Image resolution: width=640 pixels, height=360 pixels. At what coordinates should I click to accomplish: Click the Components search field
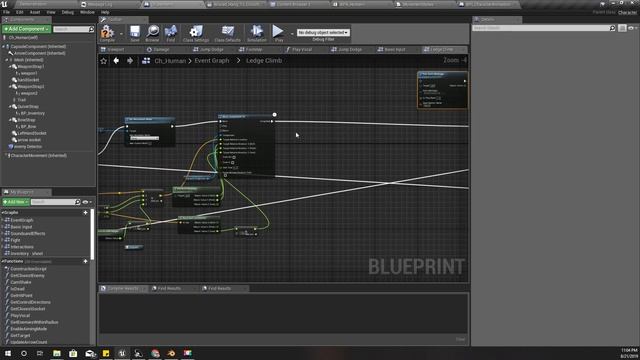click(71, 29)
